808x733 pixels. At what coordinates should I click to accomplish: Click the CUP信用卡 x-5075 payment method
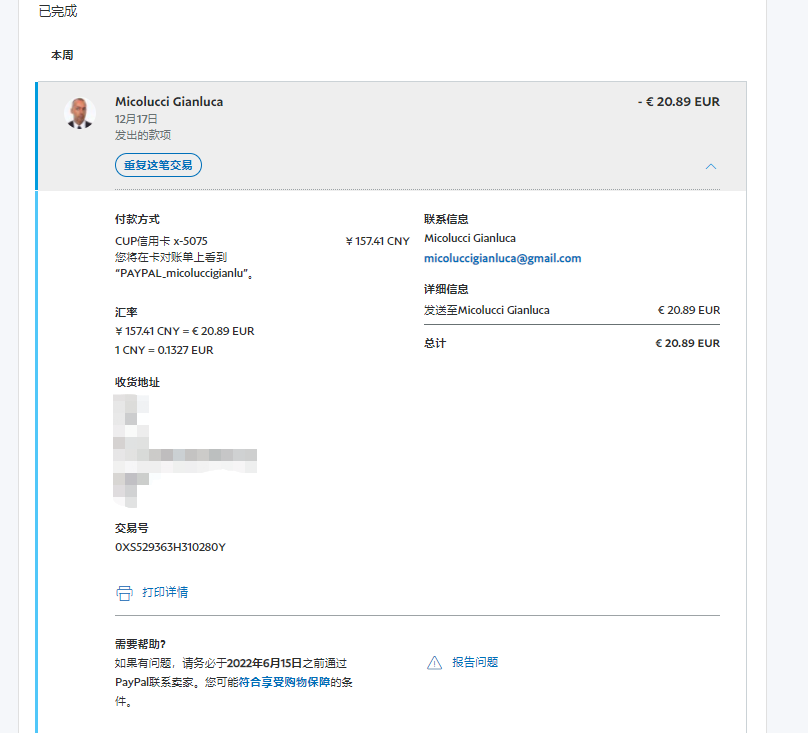(x=161, y=241)
